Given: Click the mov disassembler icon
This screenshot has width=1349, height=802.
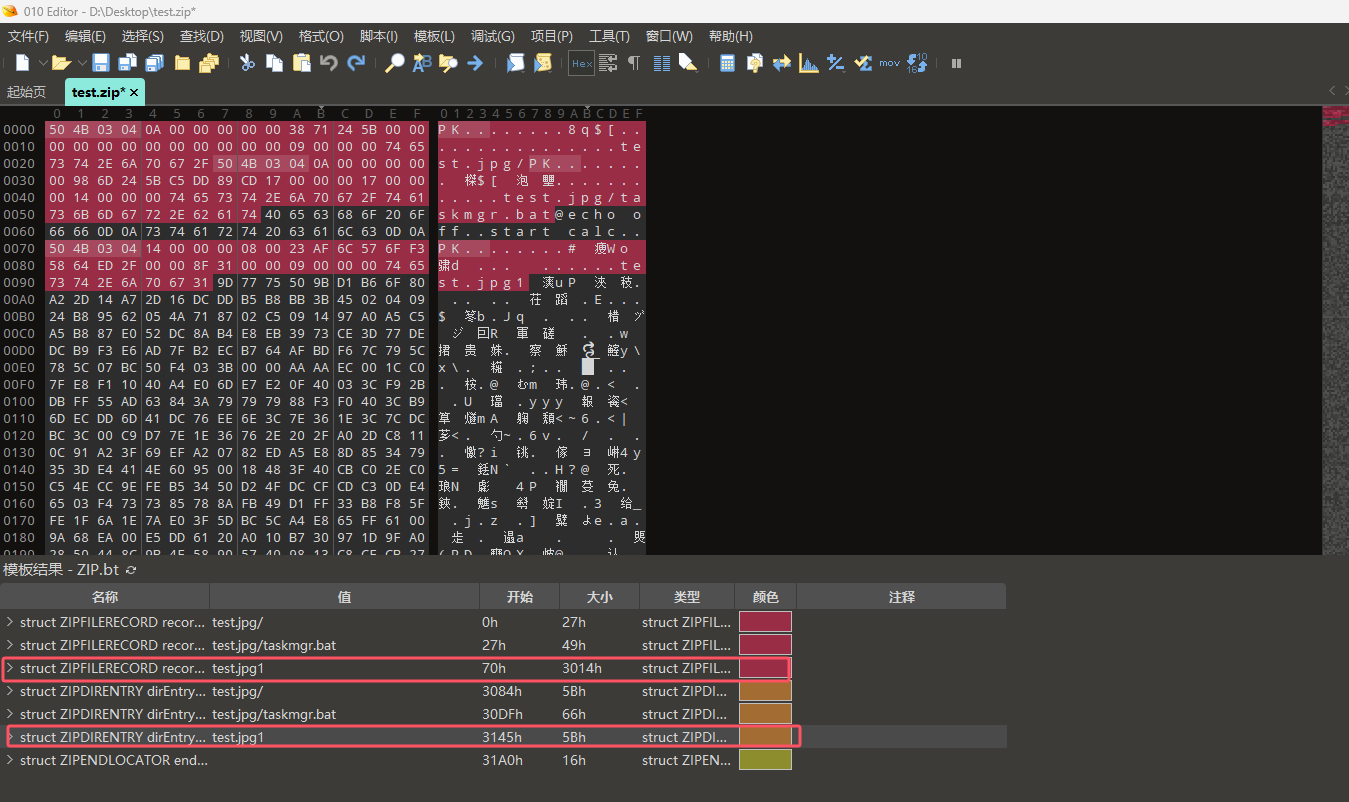Looking at the screenshot, I should click(x=890, y=63).
